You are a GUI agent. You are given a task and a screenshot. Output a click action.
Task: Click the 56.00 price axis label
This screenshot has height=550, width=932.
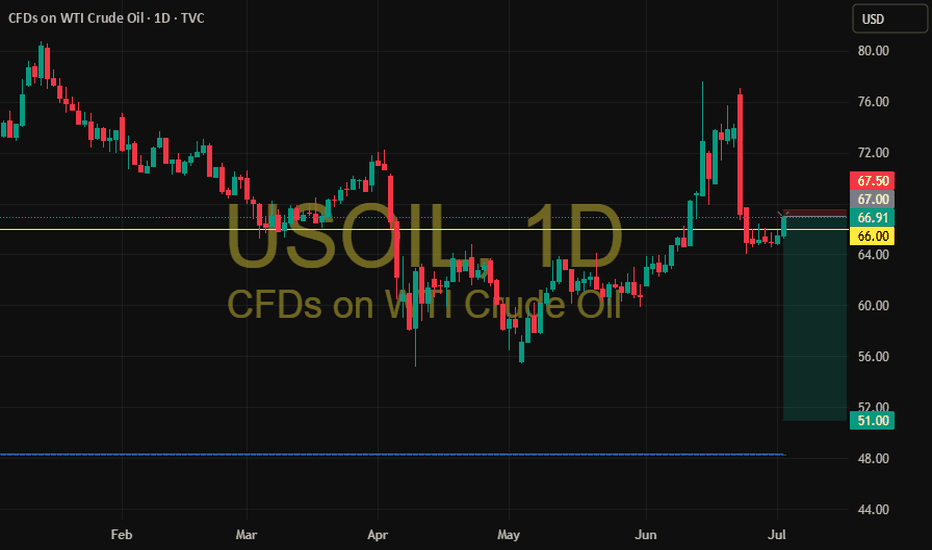[x=873, y=357]
